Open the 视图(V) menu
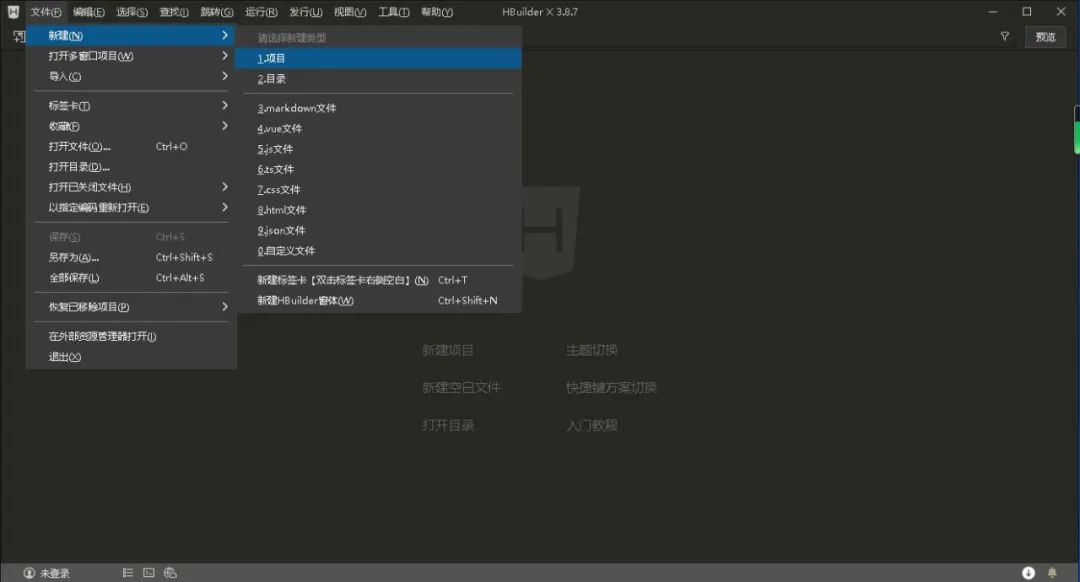Viewport: 1080px width, 582px height. tap(350, 12)
